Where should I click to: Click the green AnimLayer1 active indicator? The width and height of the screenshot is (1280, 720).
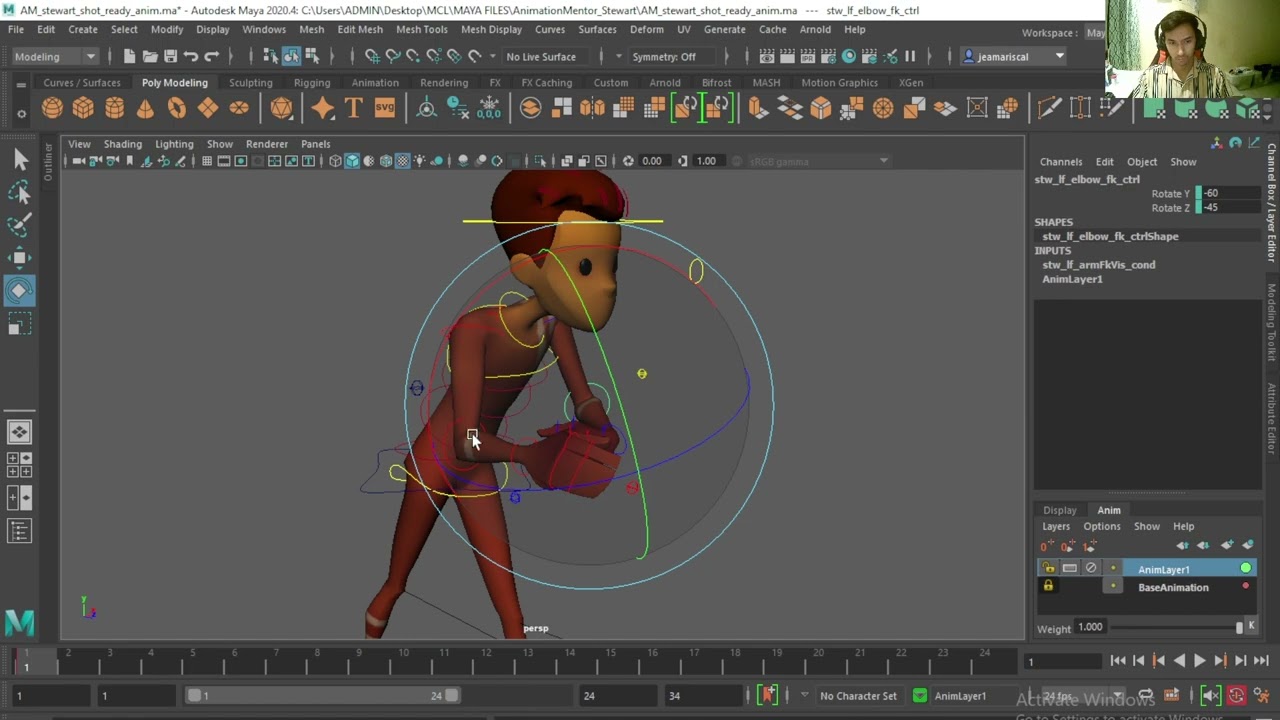(x=1246, y=568)
